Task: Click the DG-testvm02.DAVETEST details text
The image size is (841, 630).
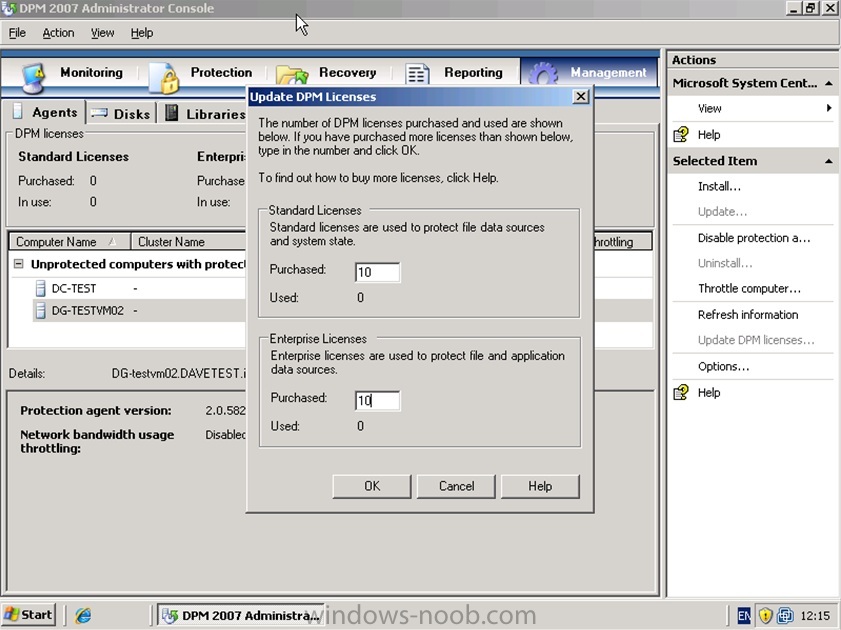Action: click(178, 374)
